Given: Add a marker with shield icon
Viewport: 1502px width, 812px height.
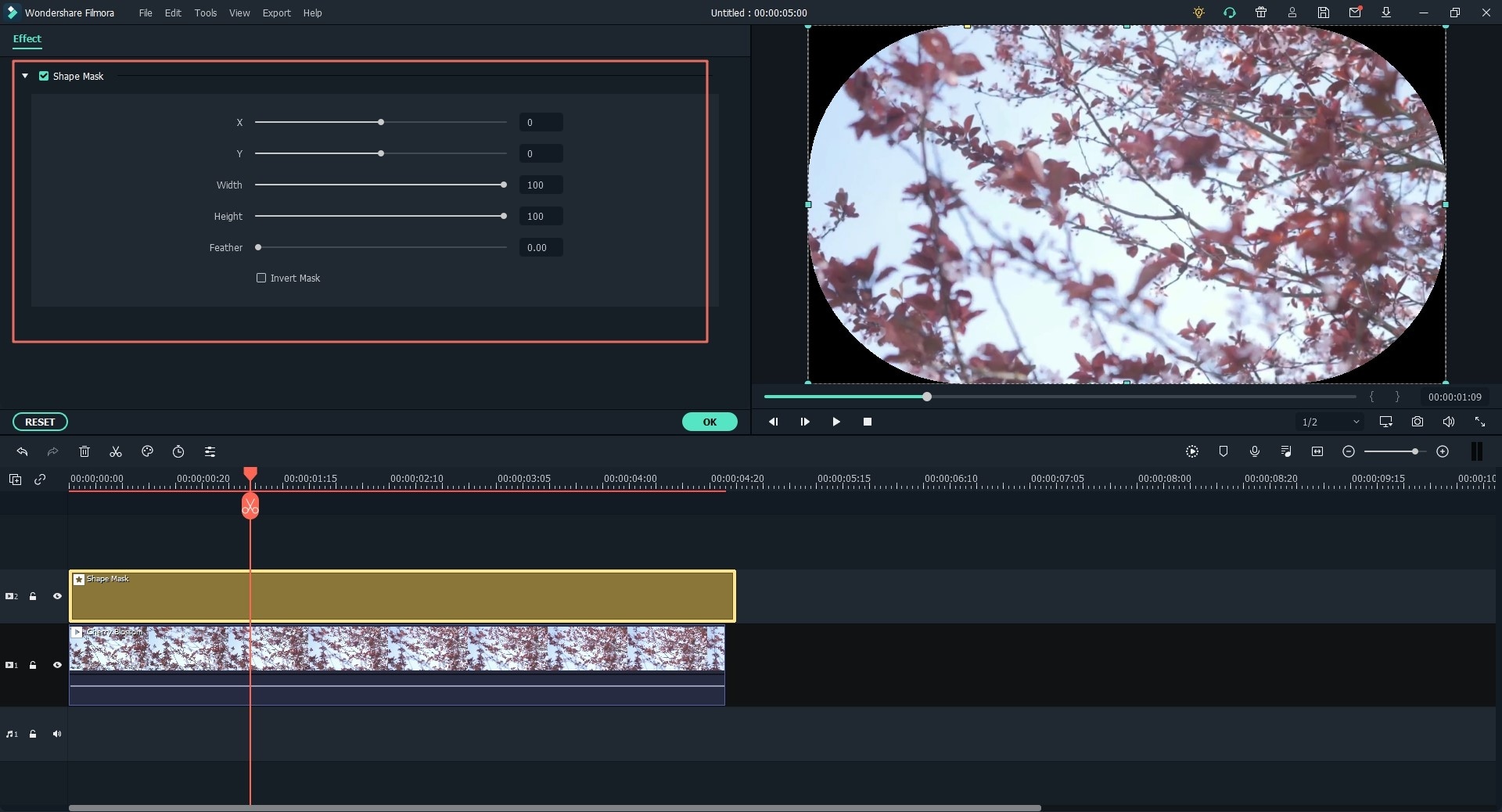Looking at the screenshot, I should [x=1224, y=451].
